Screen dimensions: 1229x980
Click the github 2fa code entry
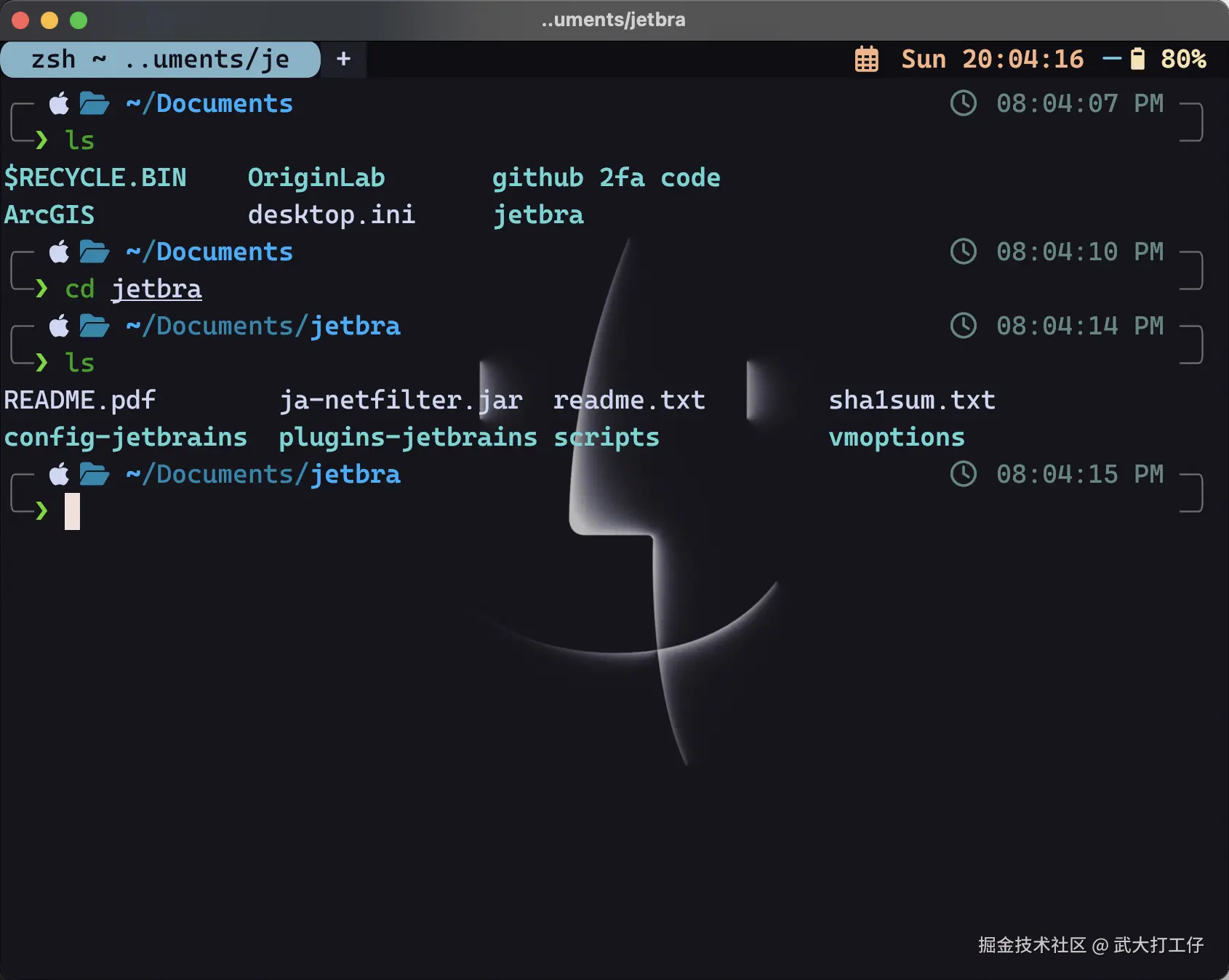click(607, 177)
